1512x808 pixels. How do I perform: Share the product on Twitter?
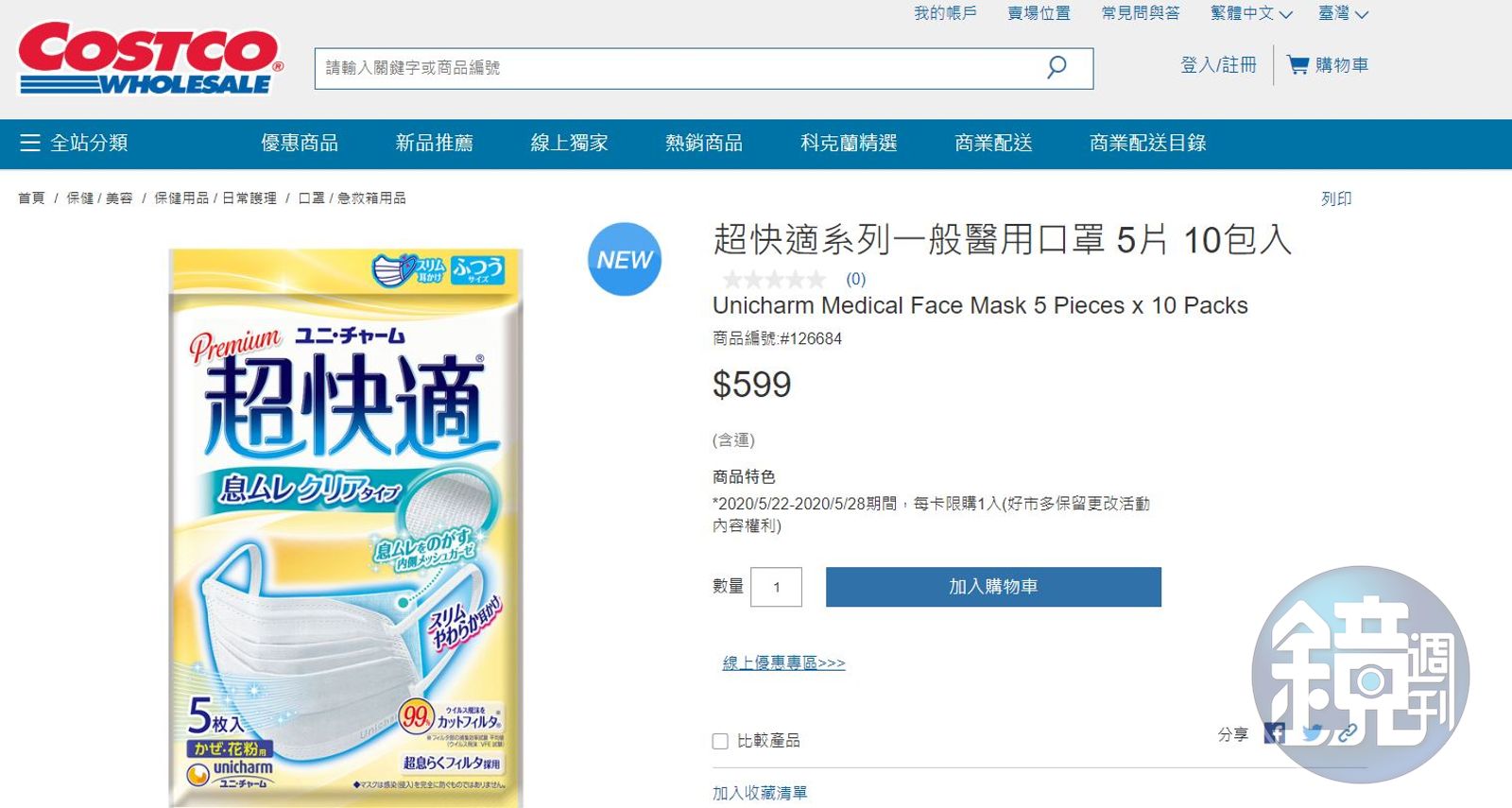coord(1312,733)
